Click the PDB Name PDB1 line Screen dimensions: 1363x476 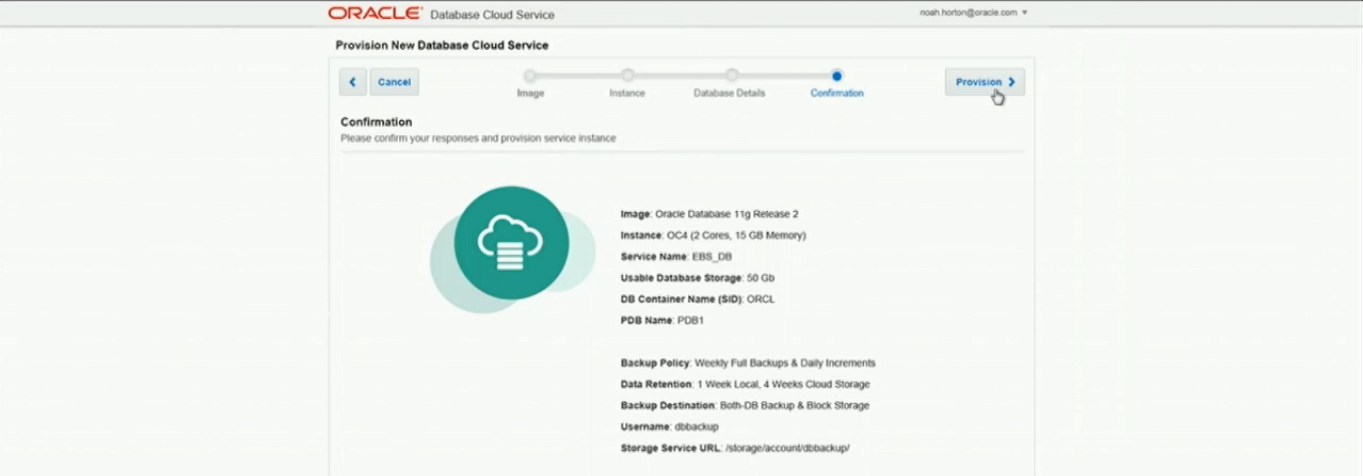click(662, 320)
